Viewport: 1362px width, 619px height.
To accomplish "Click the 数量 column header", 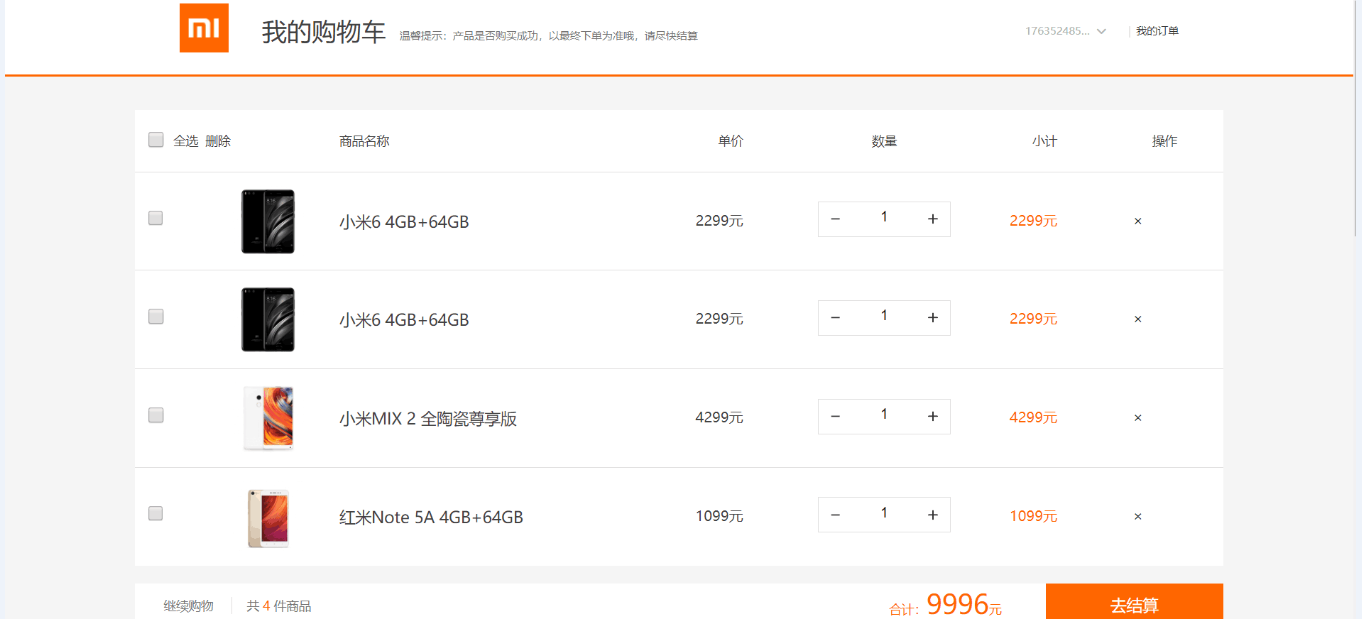I will coord(884,141).
